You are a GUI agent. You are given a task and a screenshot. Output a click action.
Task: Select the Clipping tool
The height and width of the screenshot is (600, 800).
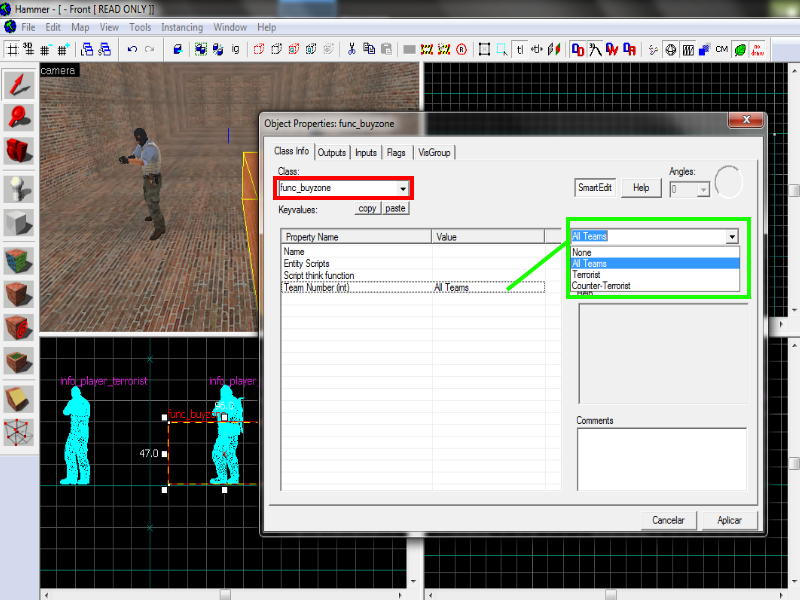click(19, 399)
